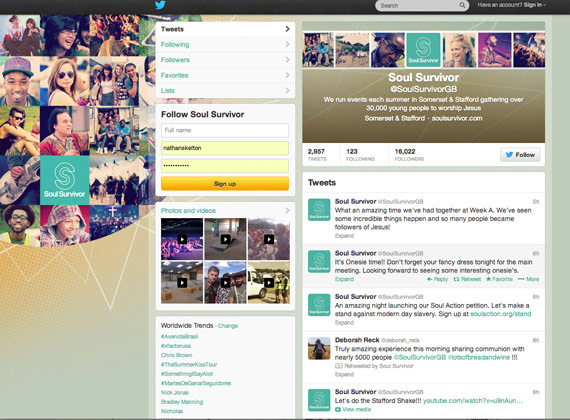The image size is (570, 420).
Task: Click the Twitter bird logo in top bar
Action: coord(160,5)
